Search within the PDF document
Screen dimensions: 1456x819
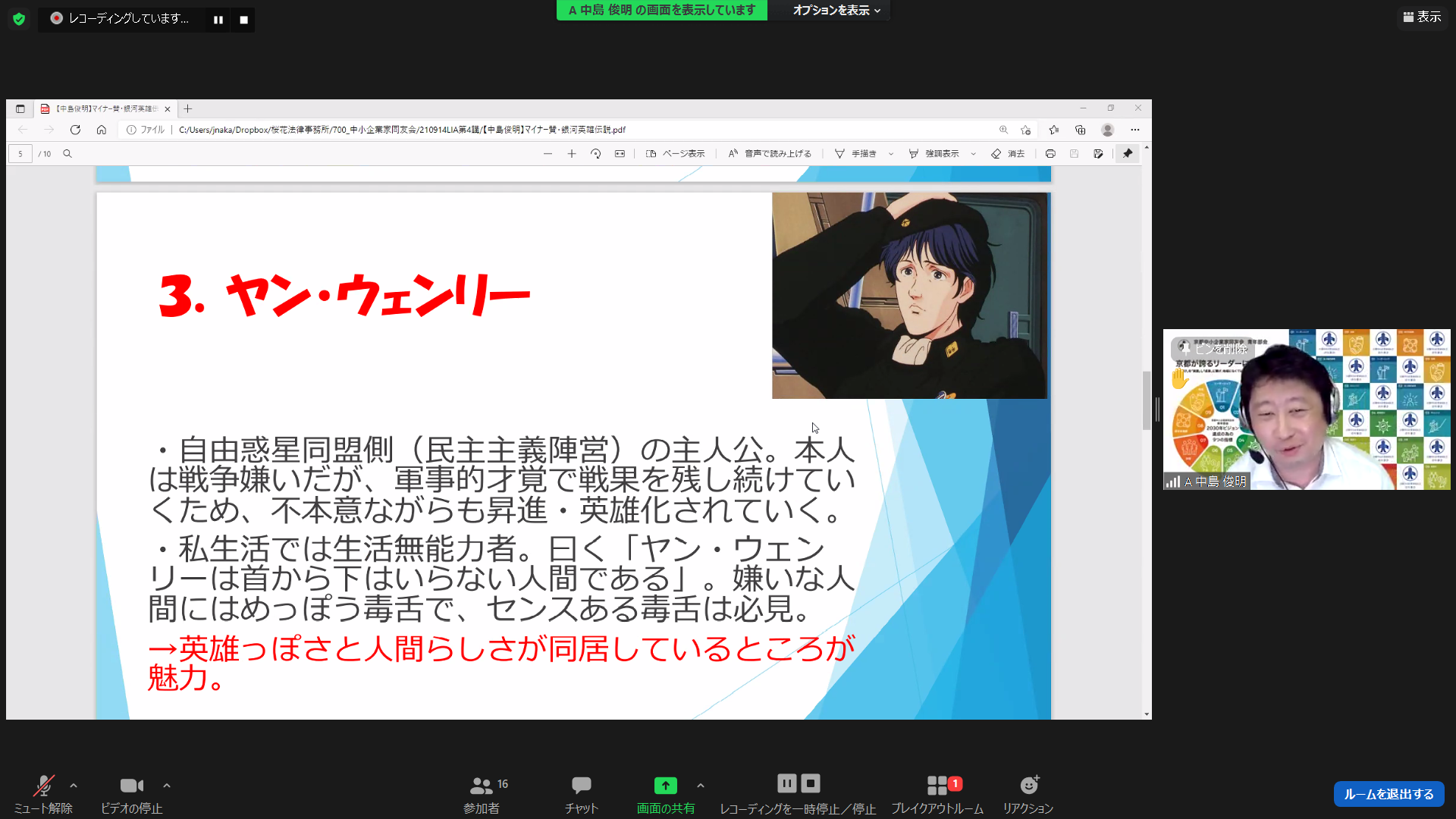(67, 154)
